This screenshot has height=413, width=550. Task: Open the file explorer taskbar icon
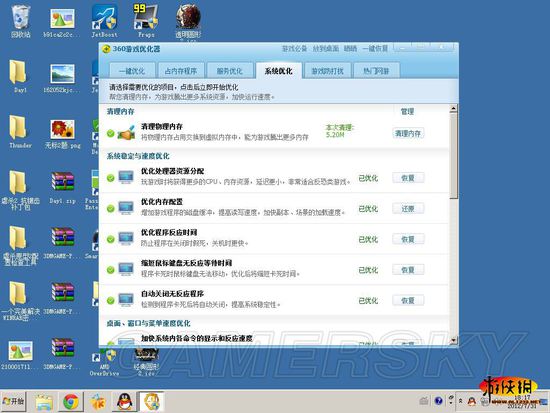[44, 402]
